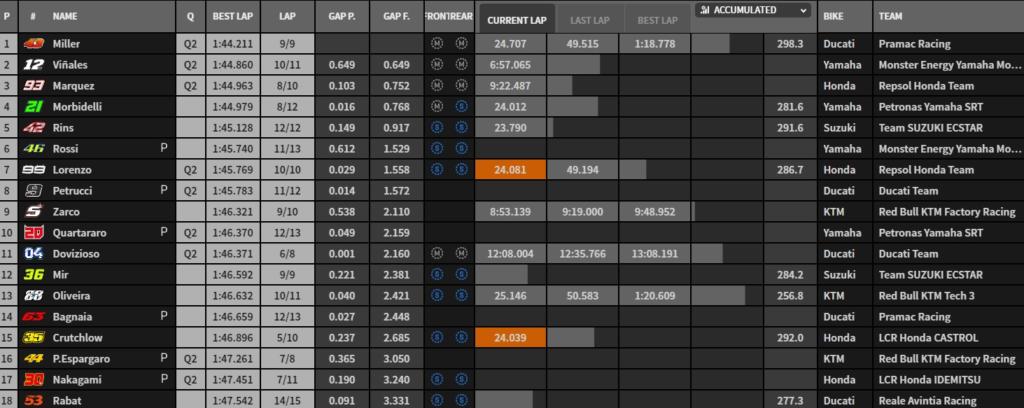Image resolution: width=1024 pixels, height=408 pixels.
Task: Sort by the Best Lap column header
Action: (231, 18)
